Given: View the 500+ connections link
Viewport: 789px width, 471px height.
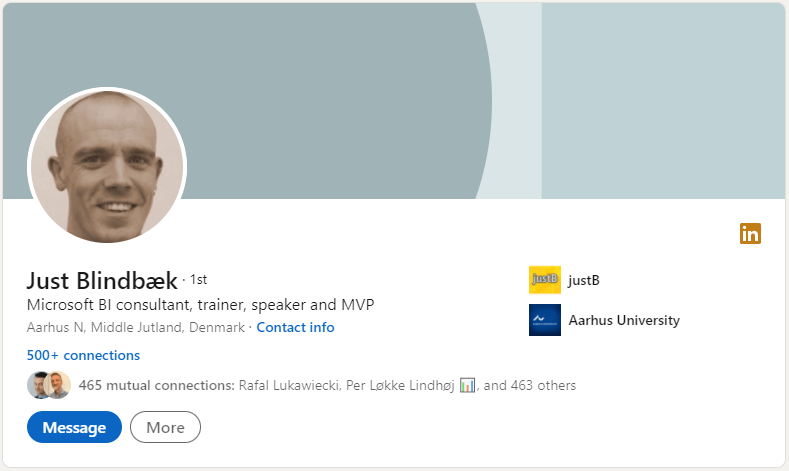Looking at the screenshot, I should tap(83, 355).
